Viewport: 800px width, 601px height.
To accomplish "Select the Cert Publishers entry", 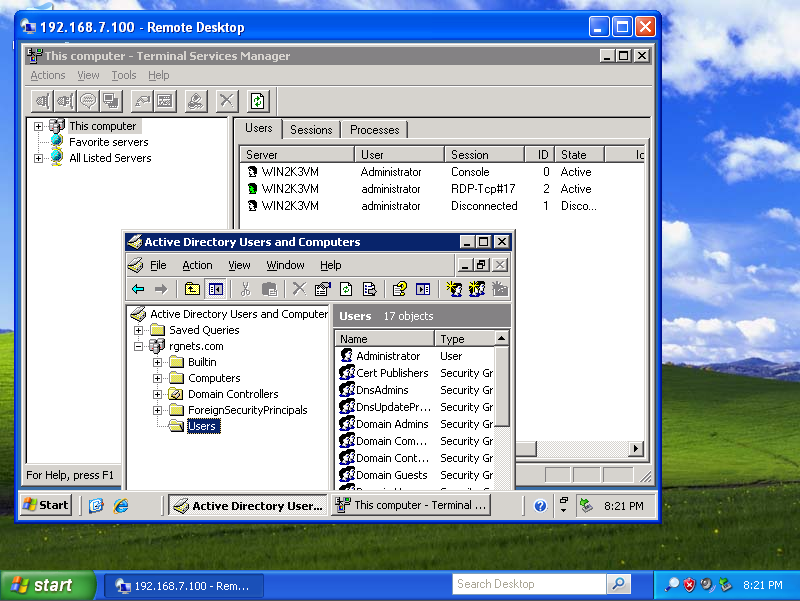I will 392,373.
